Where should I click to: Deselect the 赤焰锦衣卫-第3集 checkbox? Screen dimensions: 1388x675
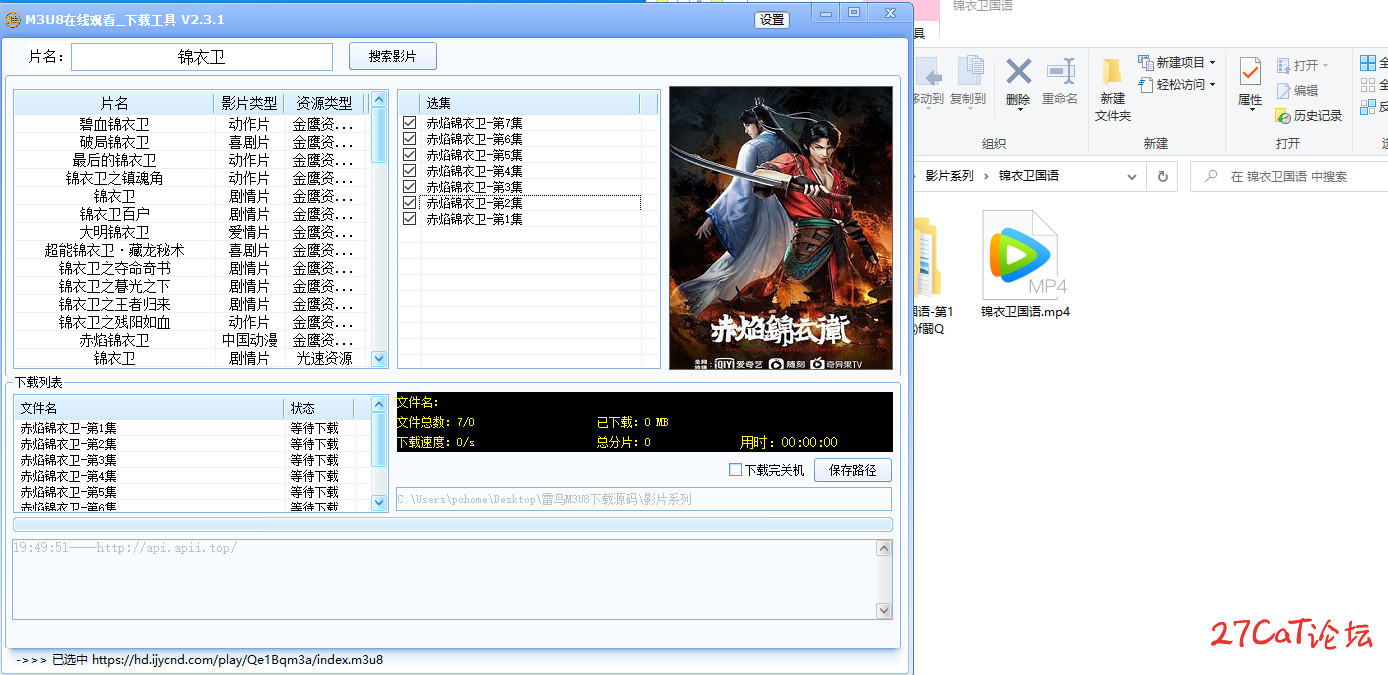click(409, 187)
